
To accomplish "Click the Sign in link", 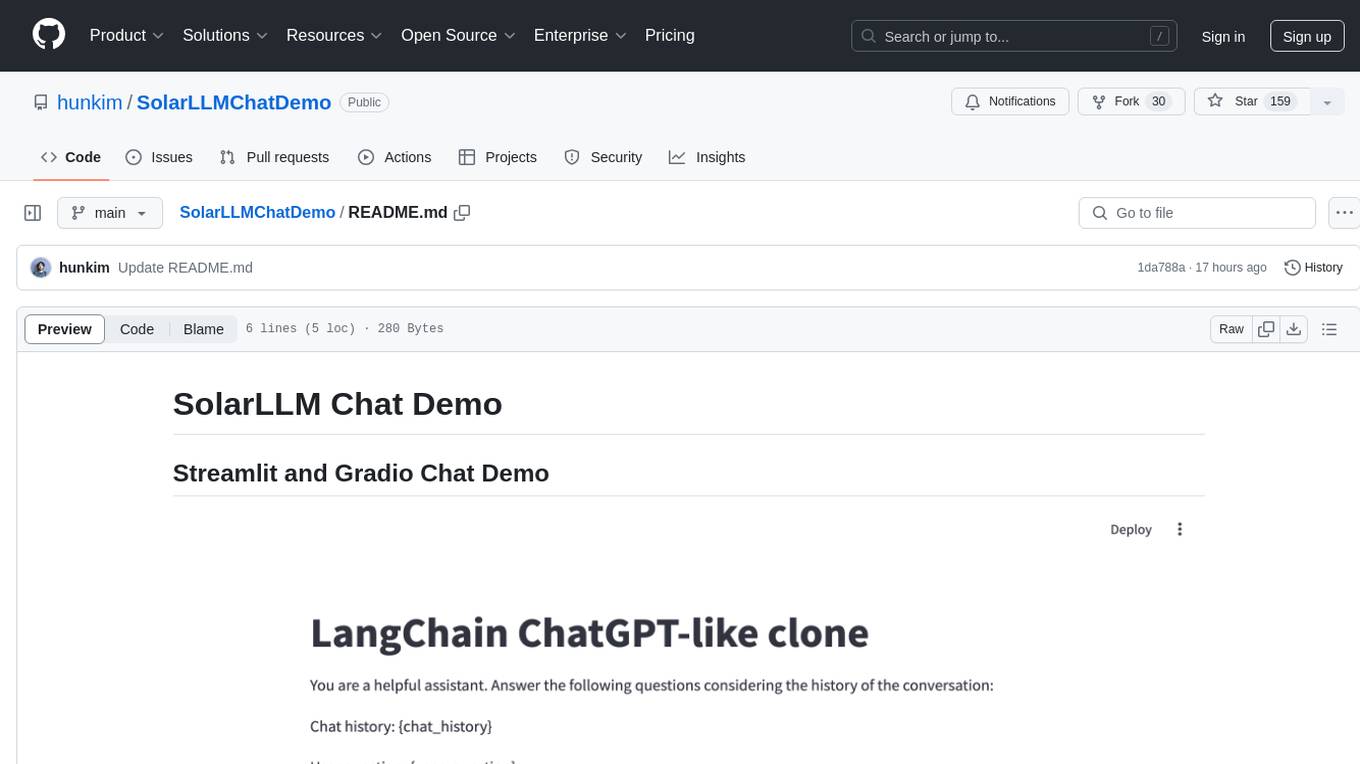I will click(x=1223, y=36).
